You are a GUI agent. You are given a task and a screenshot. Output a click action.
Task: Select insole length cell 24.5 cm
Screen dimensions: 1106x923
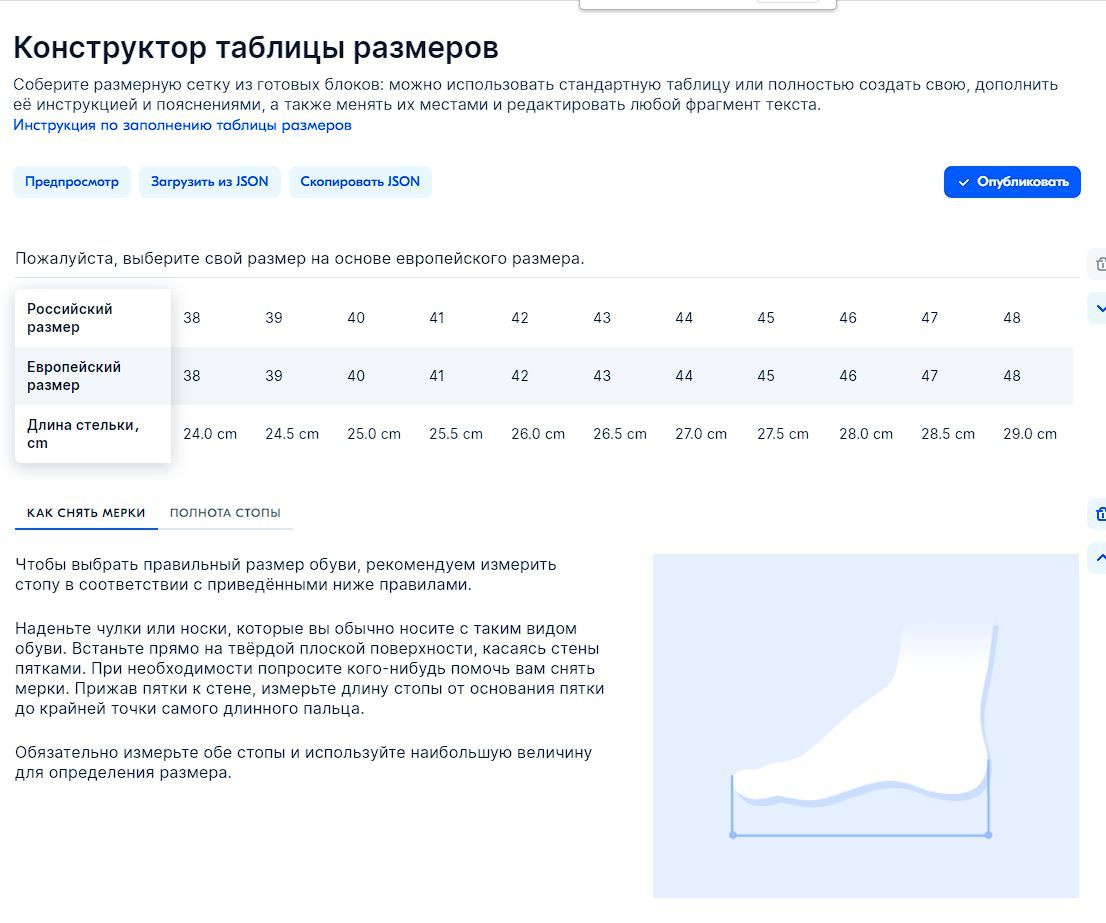click(x=292, y=434)
